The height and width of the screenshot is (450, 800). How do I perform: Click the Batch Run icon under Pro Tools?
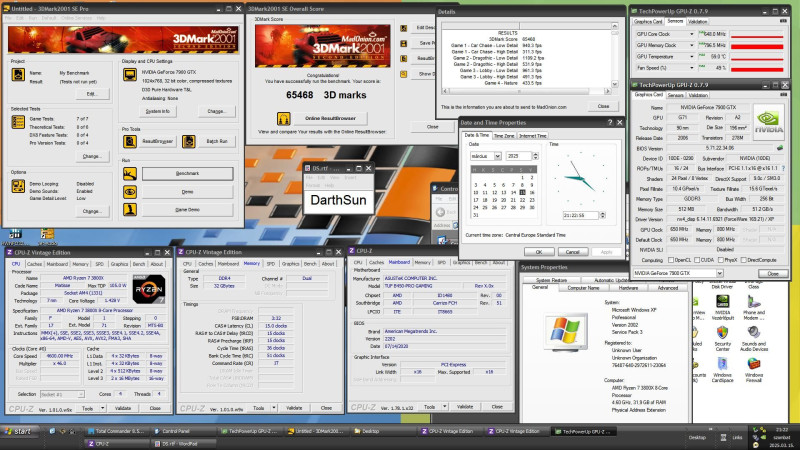pyautogui.click(x=189, y=141)
